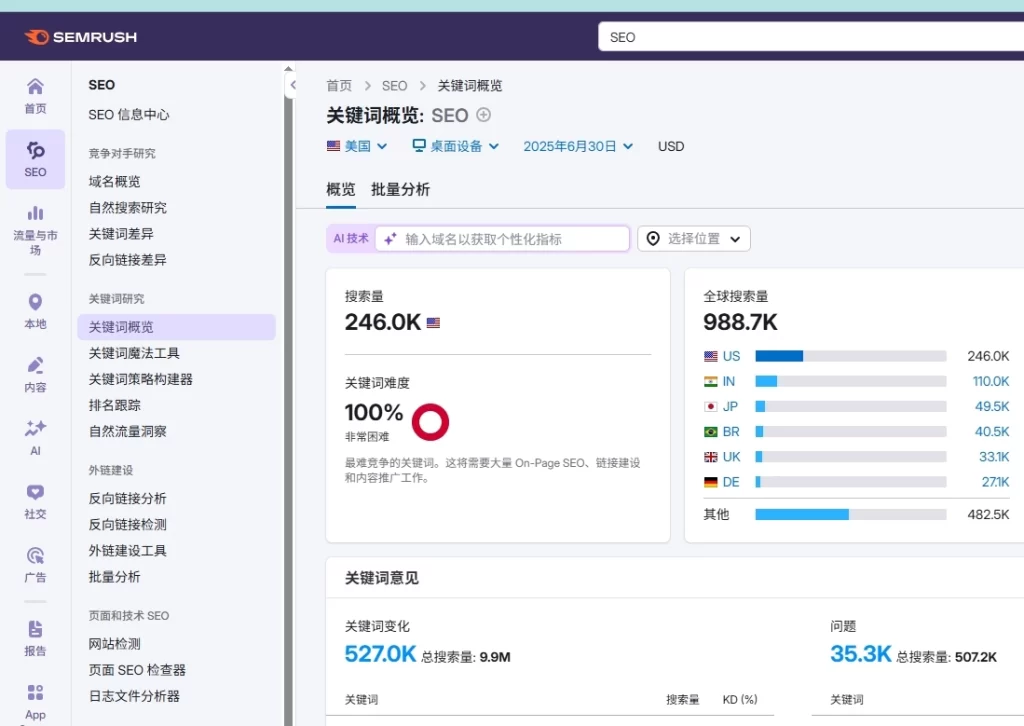Open 自然流量洞察 in the sidebar
Screen dimensions: 1024x726
tap(127, 432)
